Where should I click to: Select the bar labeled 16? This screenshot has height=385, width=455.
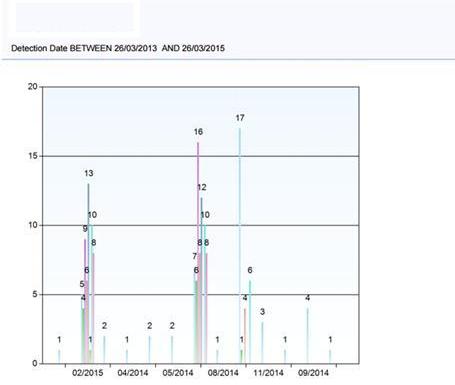click(x=198, y=253)
